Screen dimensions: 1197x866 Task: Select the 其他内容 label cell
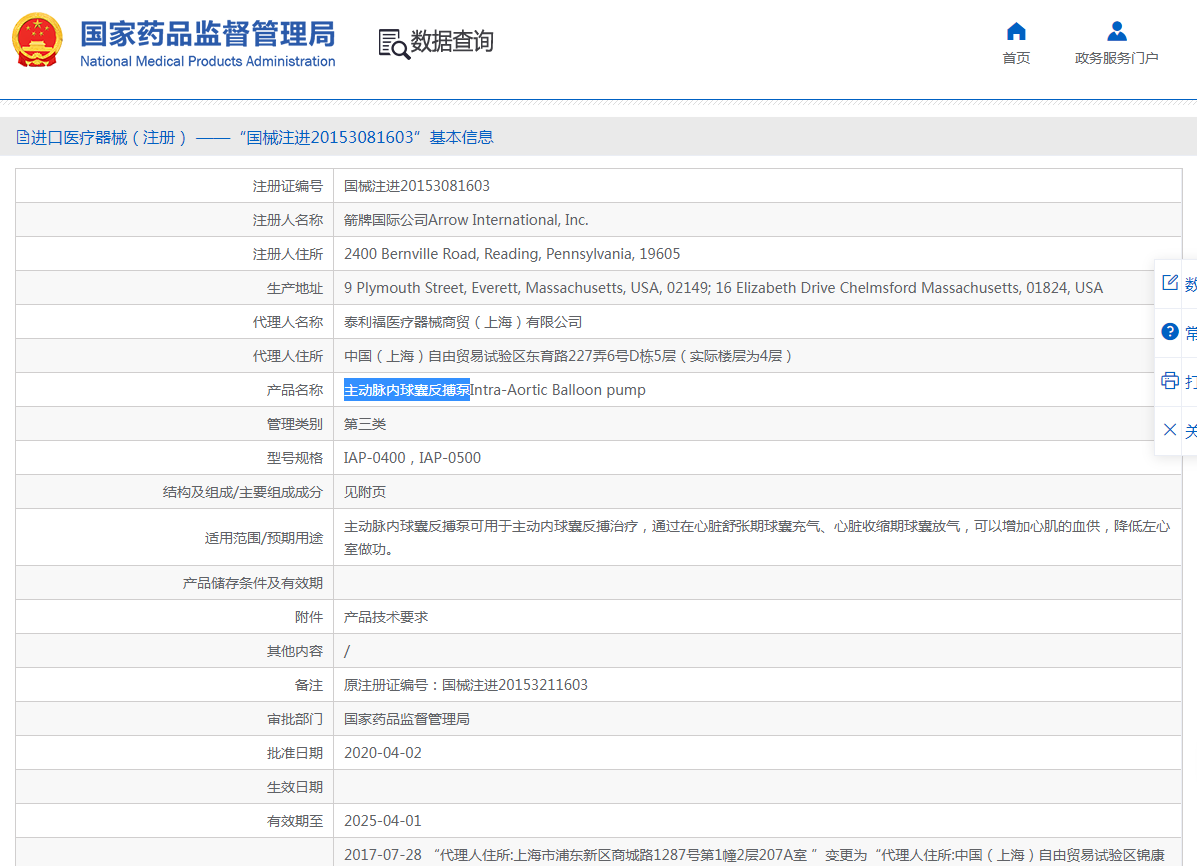click(175, 651)
